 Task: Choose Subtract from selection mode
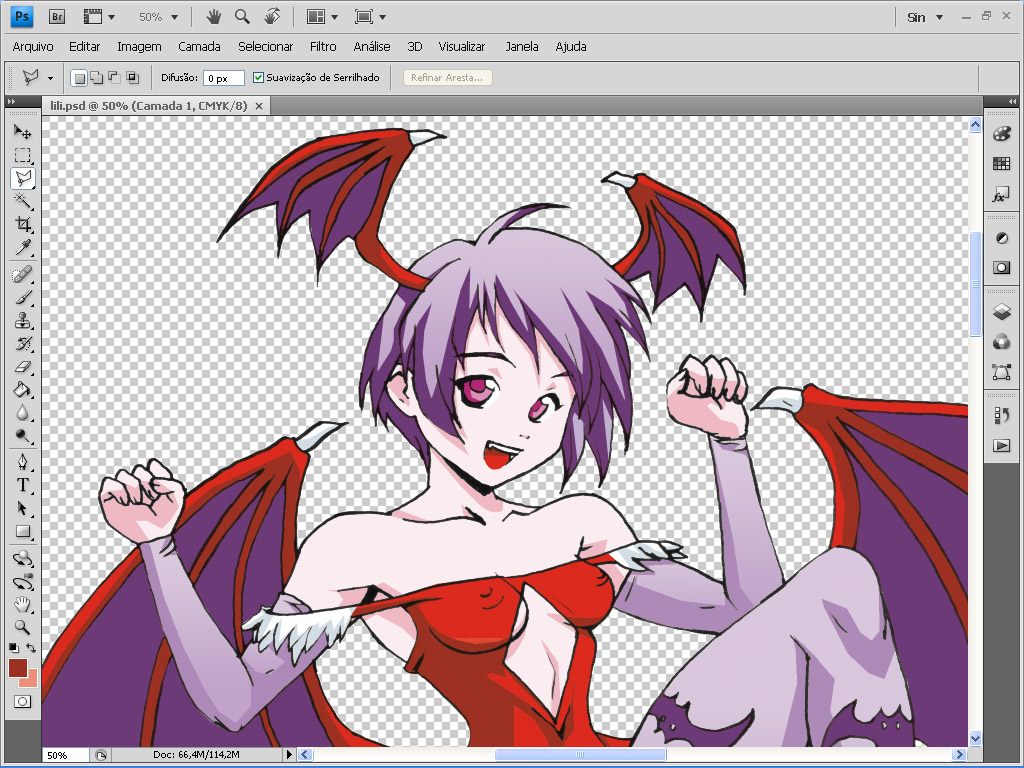tap(114, 78)
